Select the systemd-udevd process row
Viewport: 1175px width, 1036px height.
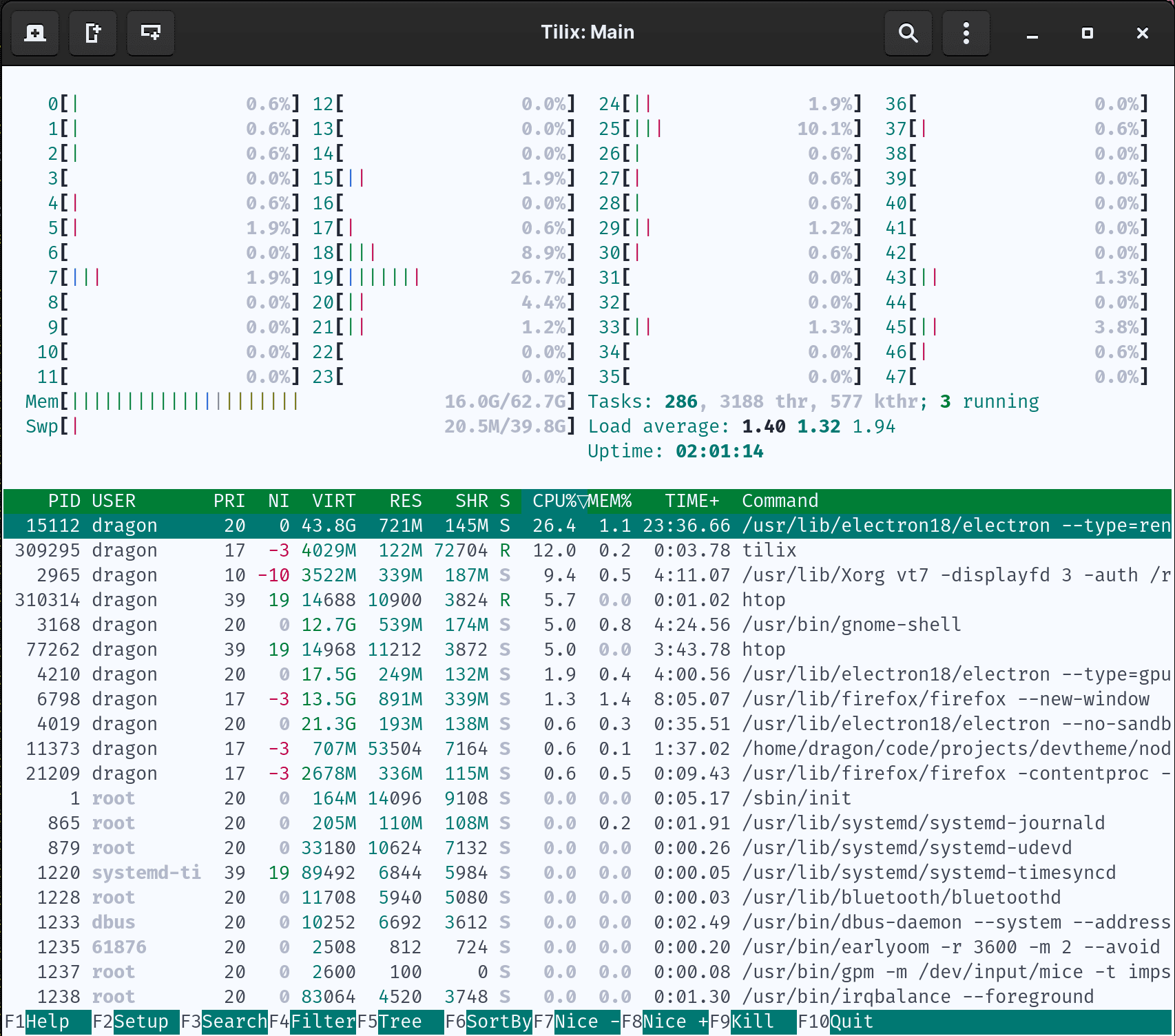pos(587,848)
